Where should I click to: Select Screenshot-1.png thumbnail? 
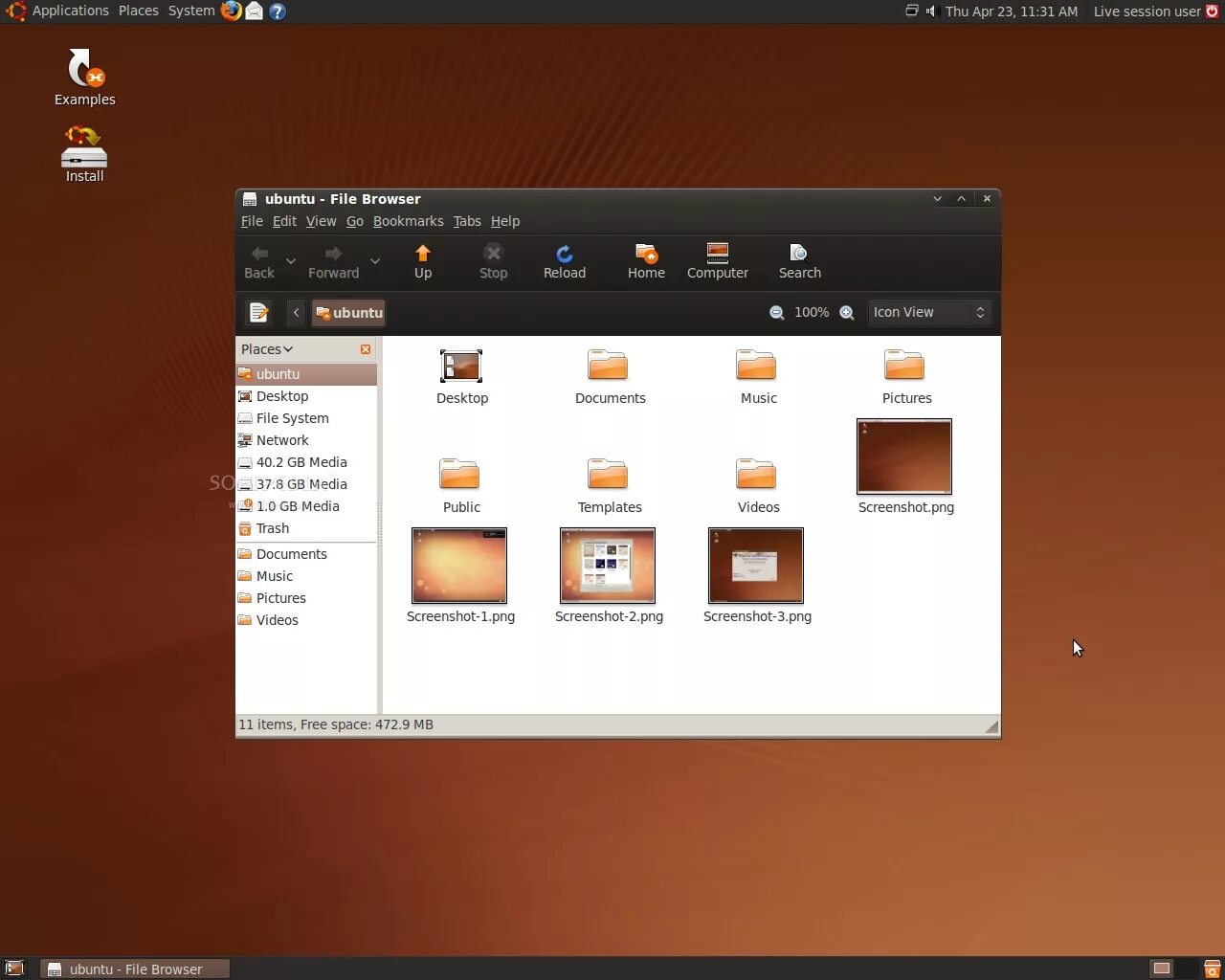pyautogui.click(x=459, y=566)
